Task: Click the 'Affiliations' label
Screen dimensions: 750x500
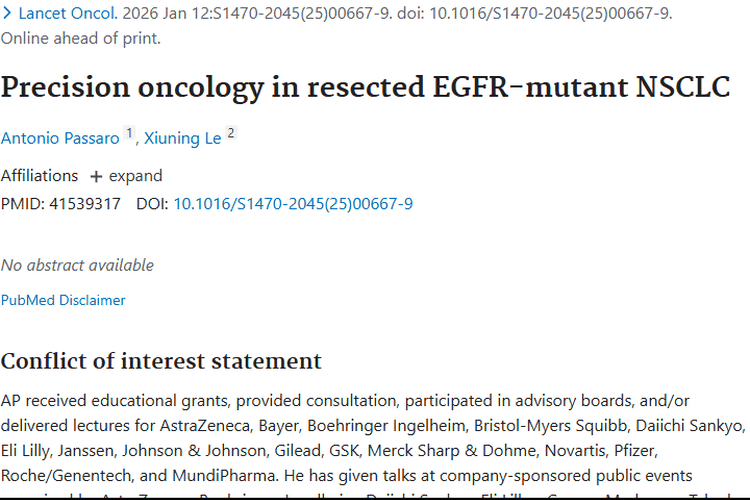Action: (x=39, y=176)
